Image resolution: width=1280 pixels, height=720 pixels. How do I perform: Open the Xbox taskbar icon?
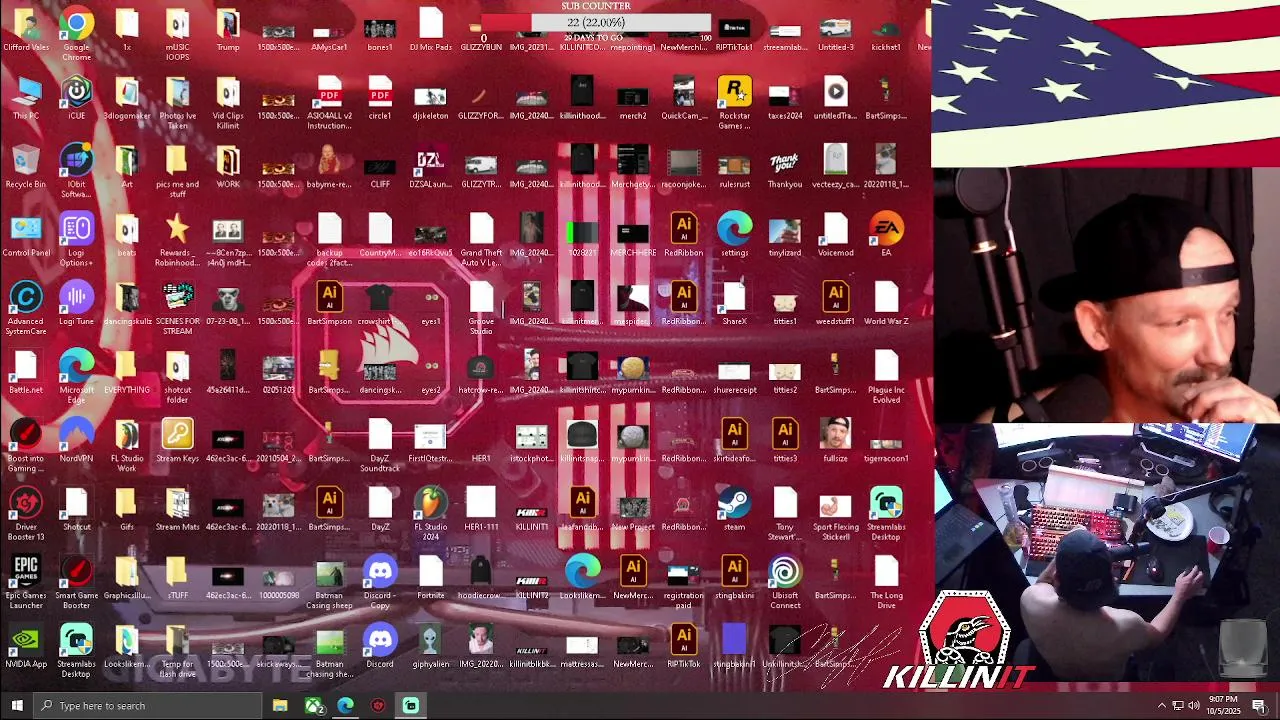pyautogui.click(x=313, y=706)
